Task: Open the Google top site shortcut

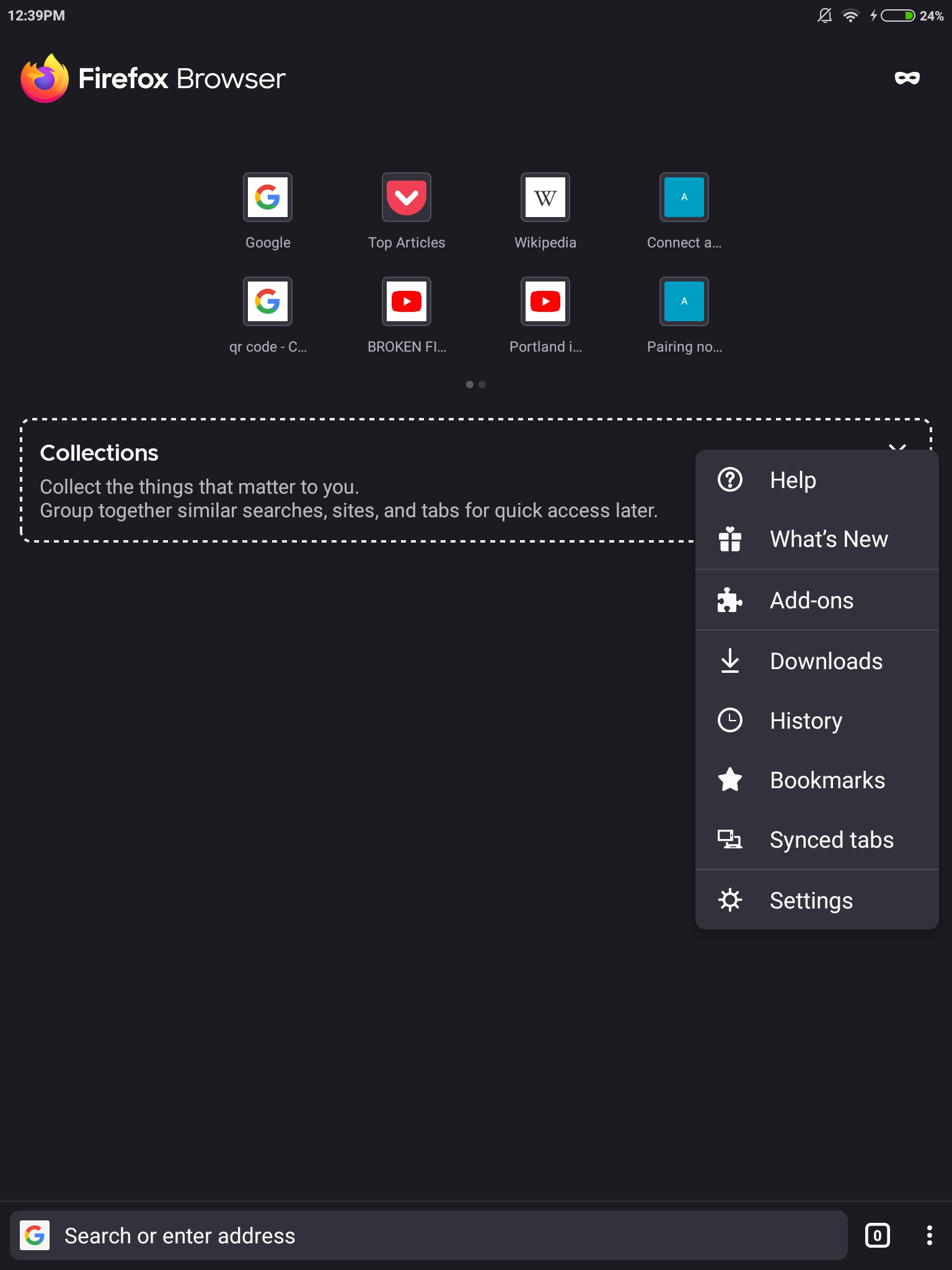Action: [x=267, y=197]
